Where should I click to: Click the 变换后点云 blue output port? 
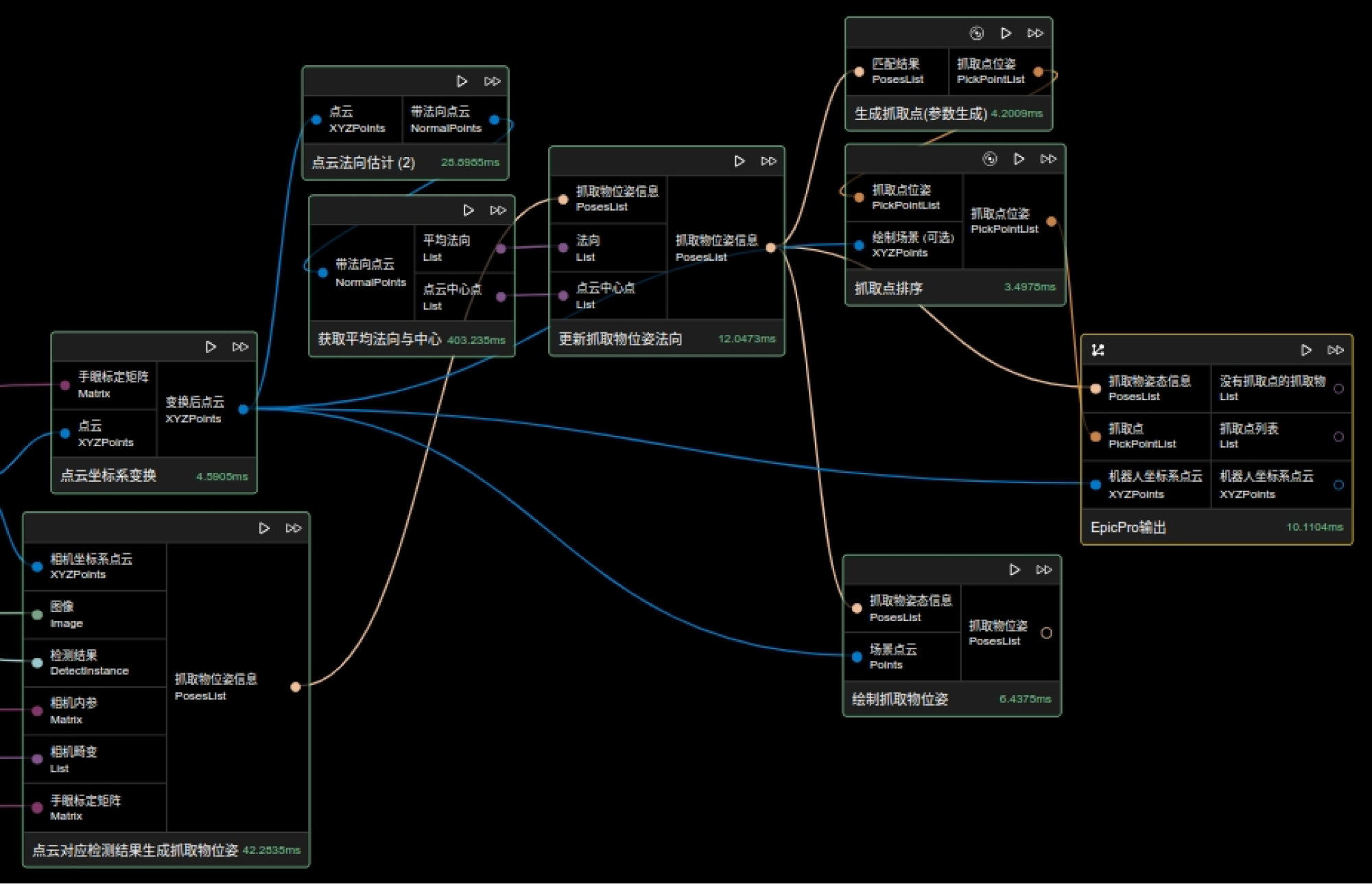tap(243, 409)
